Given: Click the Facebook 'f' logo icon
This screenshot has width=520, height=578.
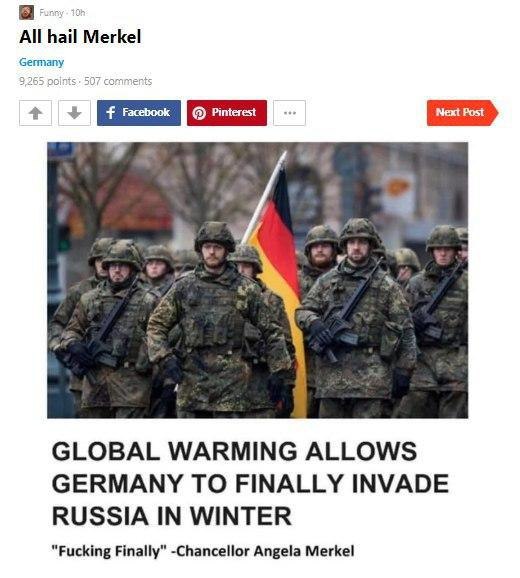Looking at the screenshot, I should 111,113.
